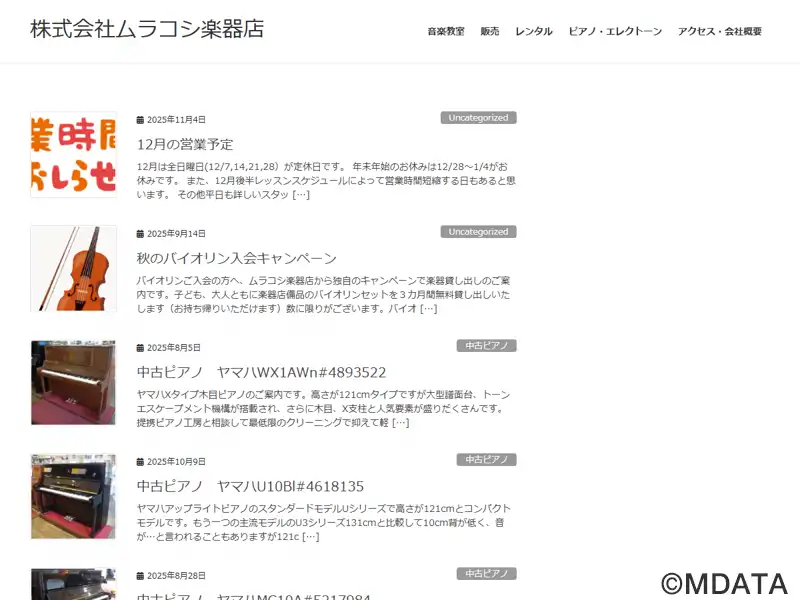
Task: Open the 販売 menu item
Action: click(490, 31)
